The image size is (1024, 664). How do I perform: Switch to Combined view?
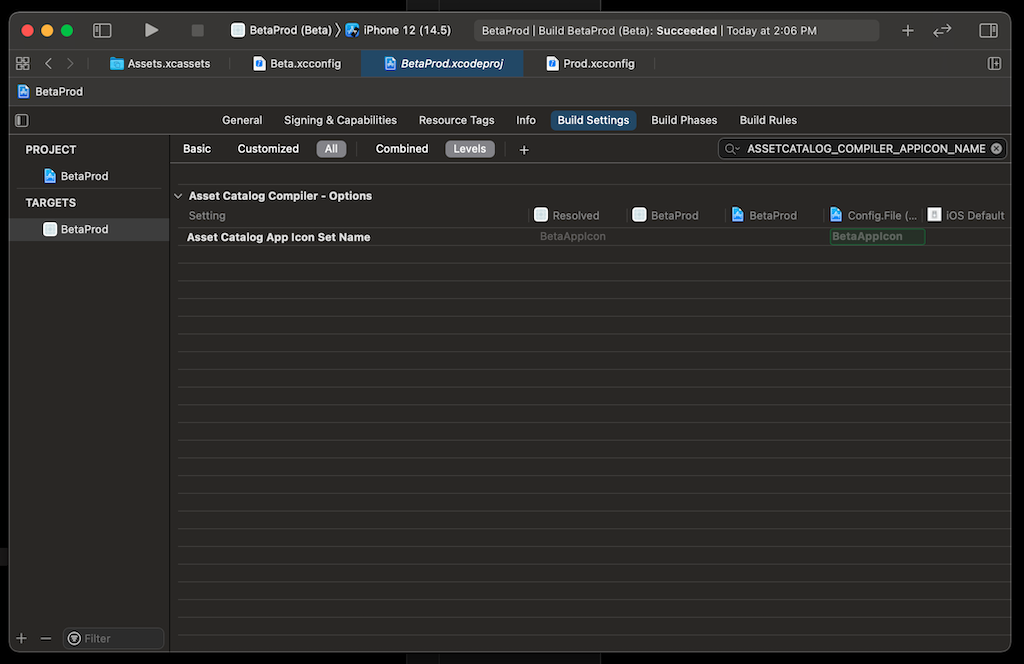(x=402, y=149)
